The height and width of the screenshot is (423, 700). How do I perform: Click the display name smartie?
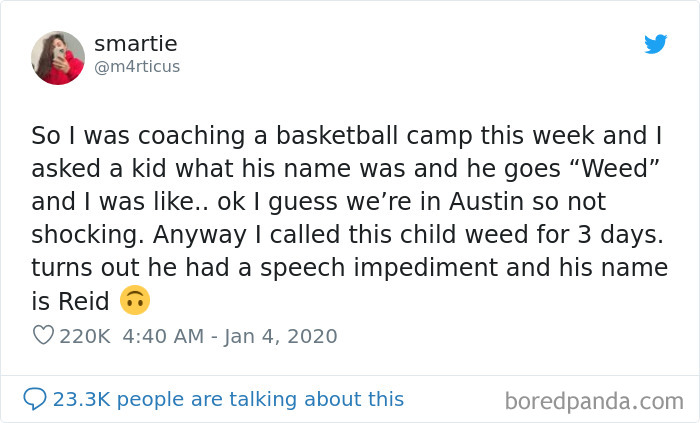136,44
